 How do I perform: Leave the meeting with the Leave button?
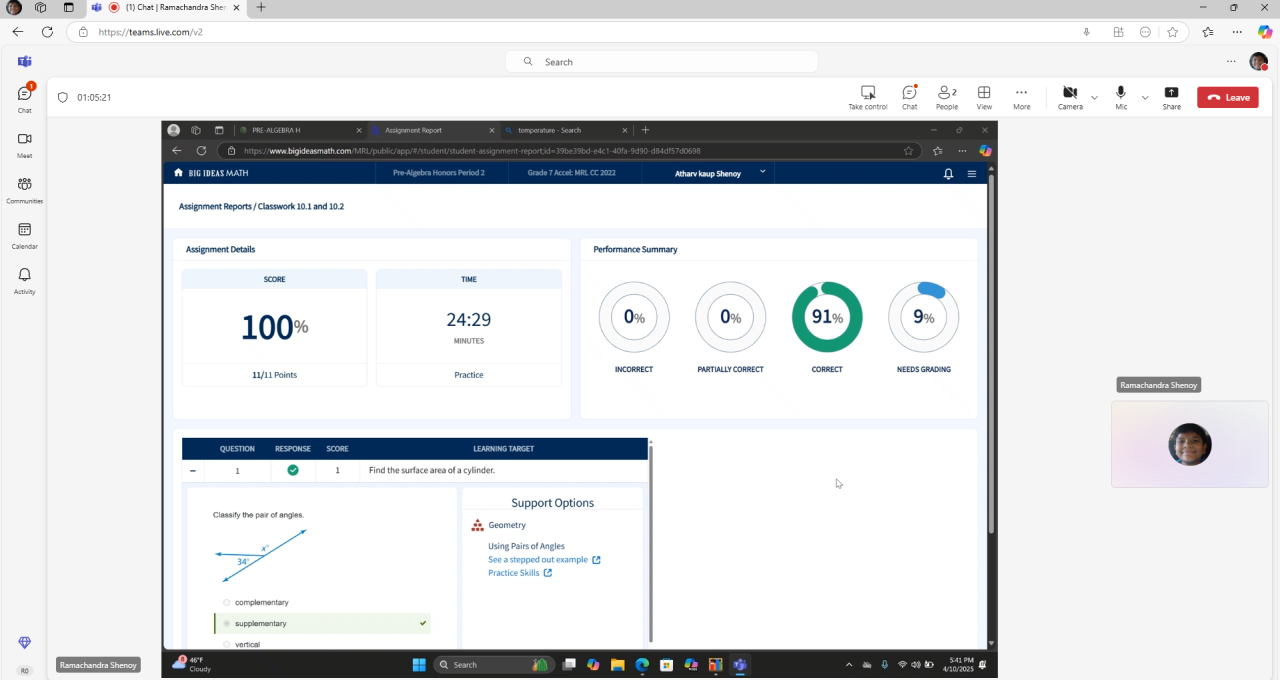point(1227,97)
